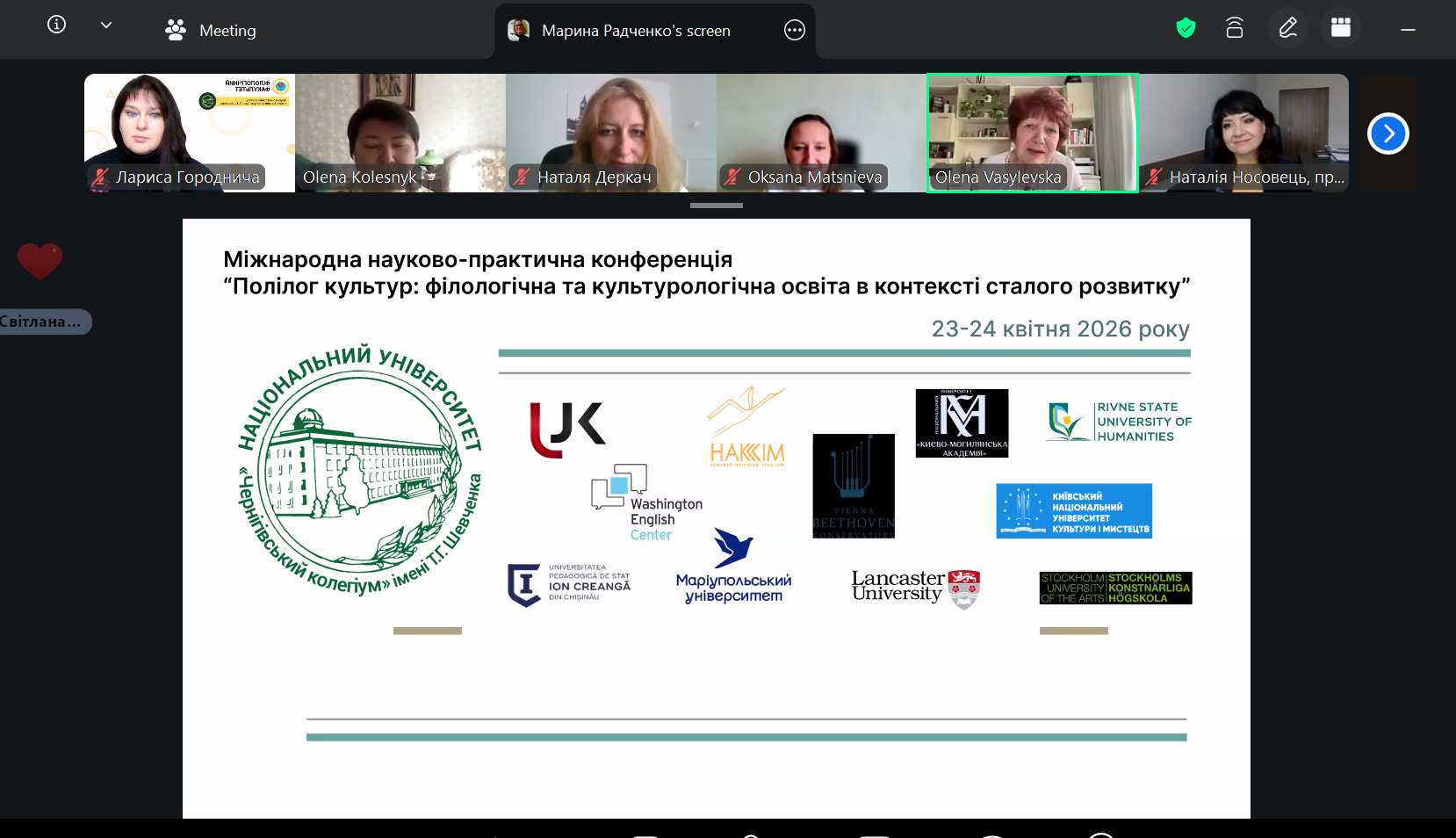The image size is (1456, 838).
Task: Click the video strip resize handle
Action: click(716, 206)
